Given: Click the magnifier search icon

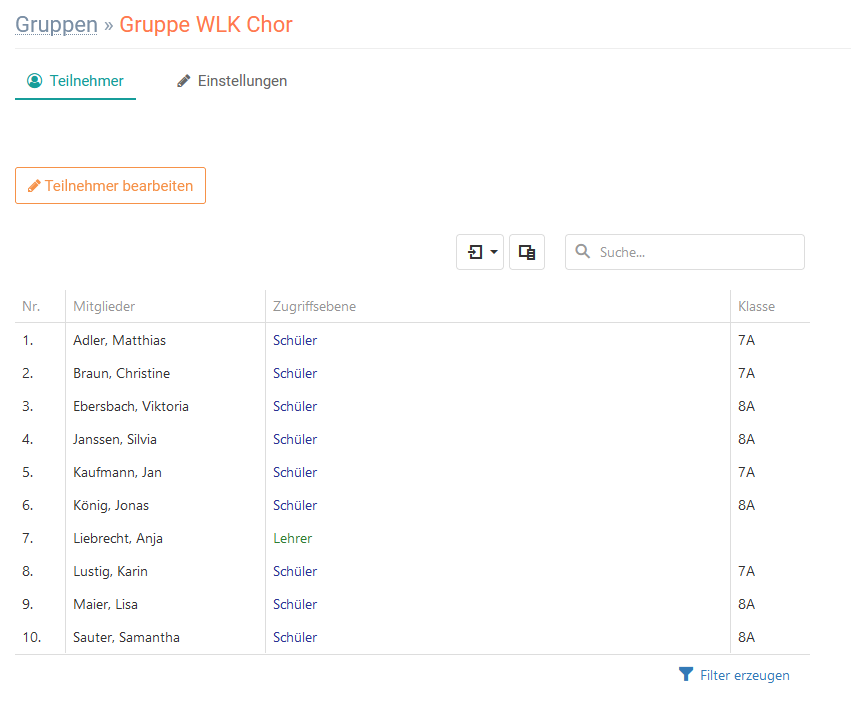Looking at the screenshot, I should point(582,251).
